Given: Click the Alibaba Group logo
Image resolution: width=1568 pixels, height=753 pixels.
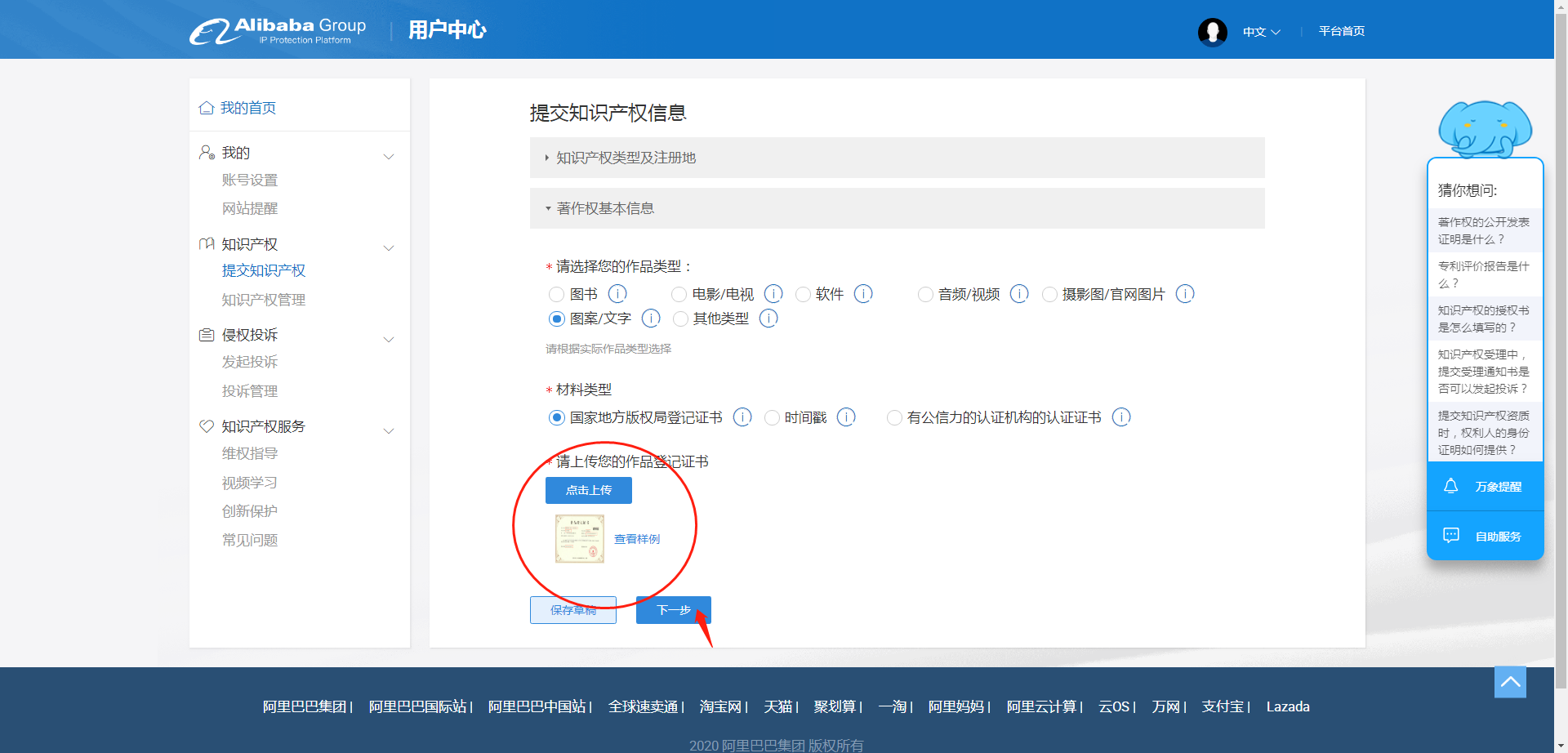Looking at the screenshot, I should coord(278,31).
